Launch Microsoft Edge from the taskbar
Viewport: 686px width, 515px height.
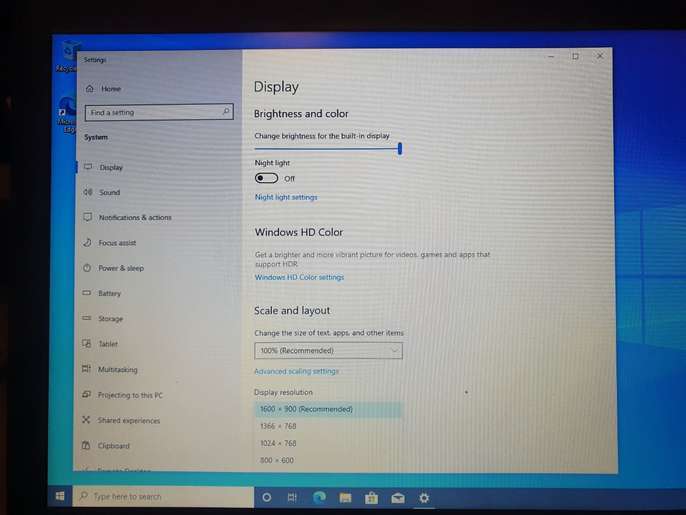click(319, 497)
